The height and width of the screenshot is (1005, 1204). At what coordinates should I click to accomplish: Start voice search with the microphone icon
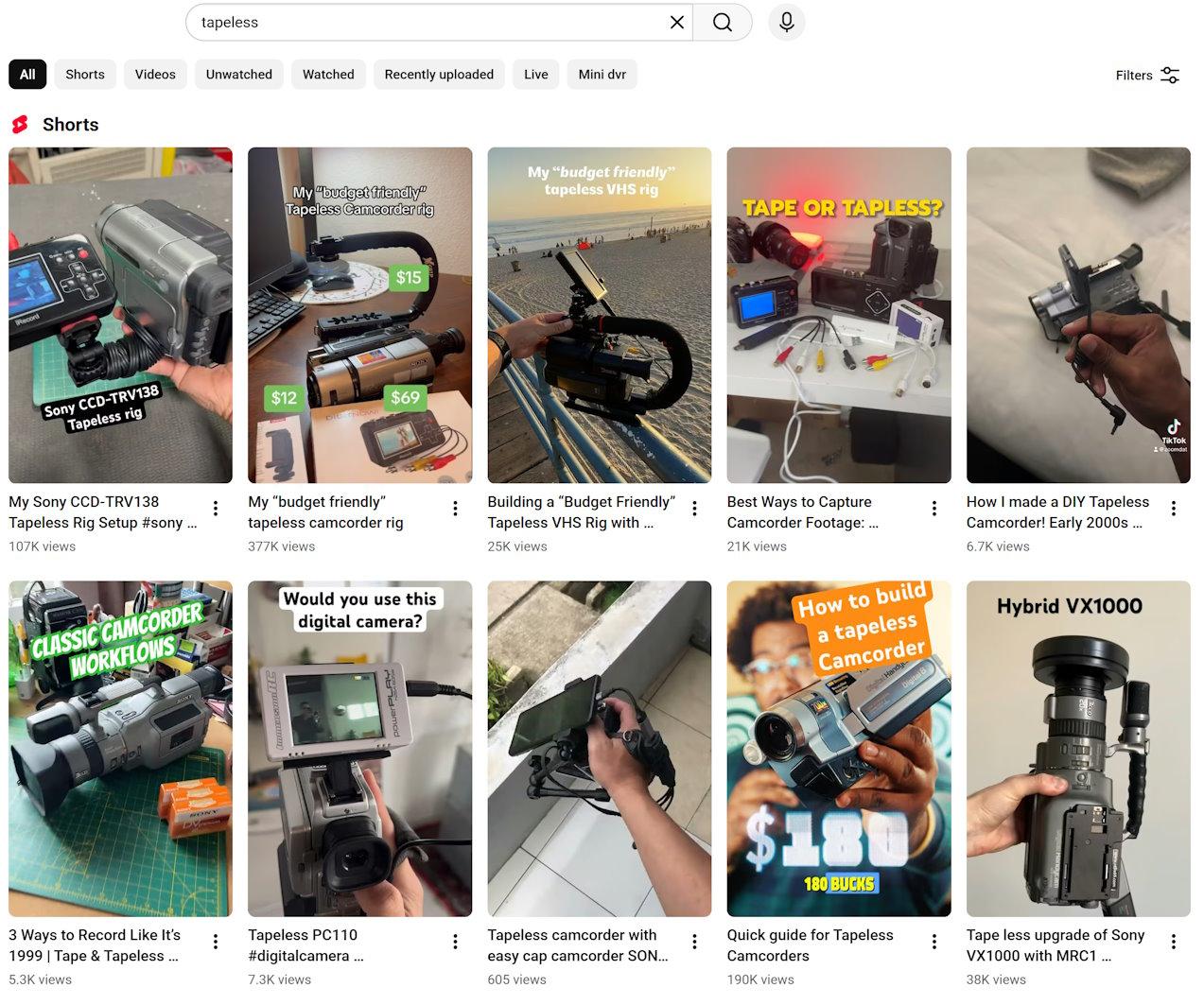point(786,22)
